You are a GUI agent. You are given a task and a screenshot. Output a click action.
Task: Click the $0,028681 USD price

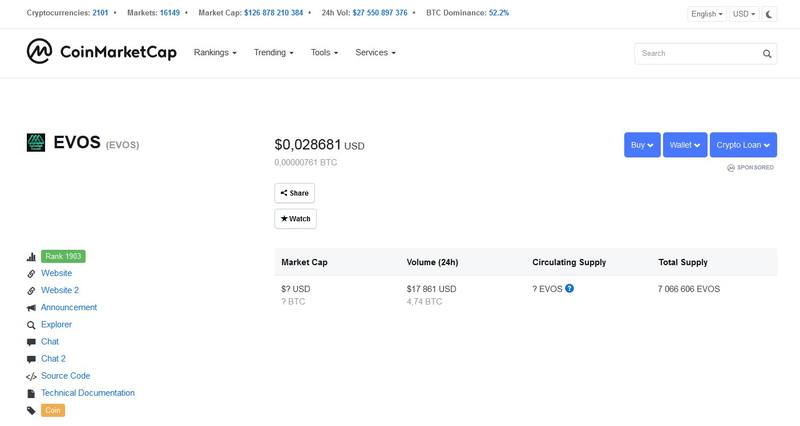319,145
